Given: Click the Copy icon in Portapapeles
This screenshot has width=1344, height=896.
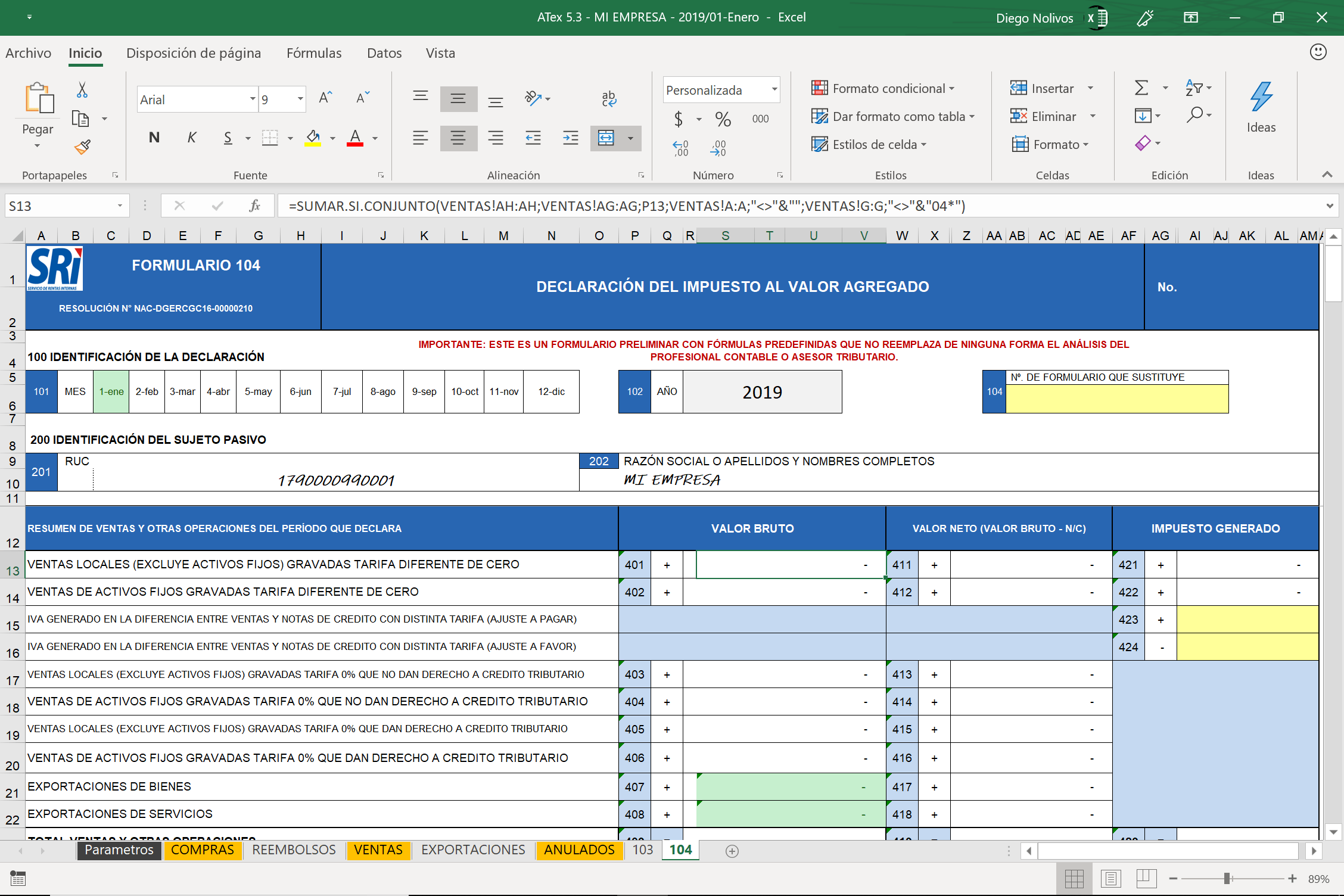Looking at the screenshot, I should (x=80, y=119).
